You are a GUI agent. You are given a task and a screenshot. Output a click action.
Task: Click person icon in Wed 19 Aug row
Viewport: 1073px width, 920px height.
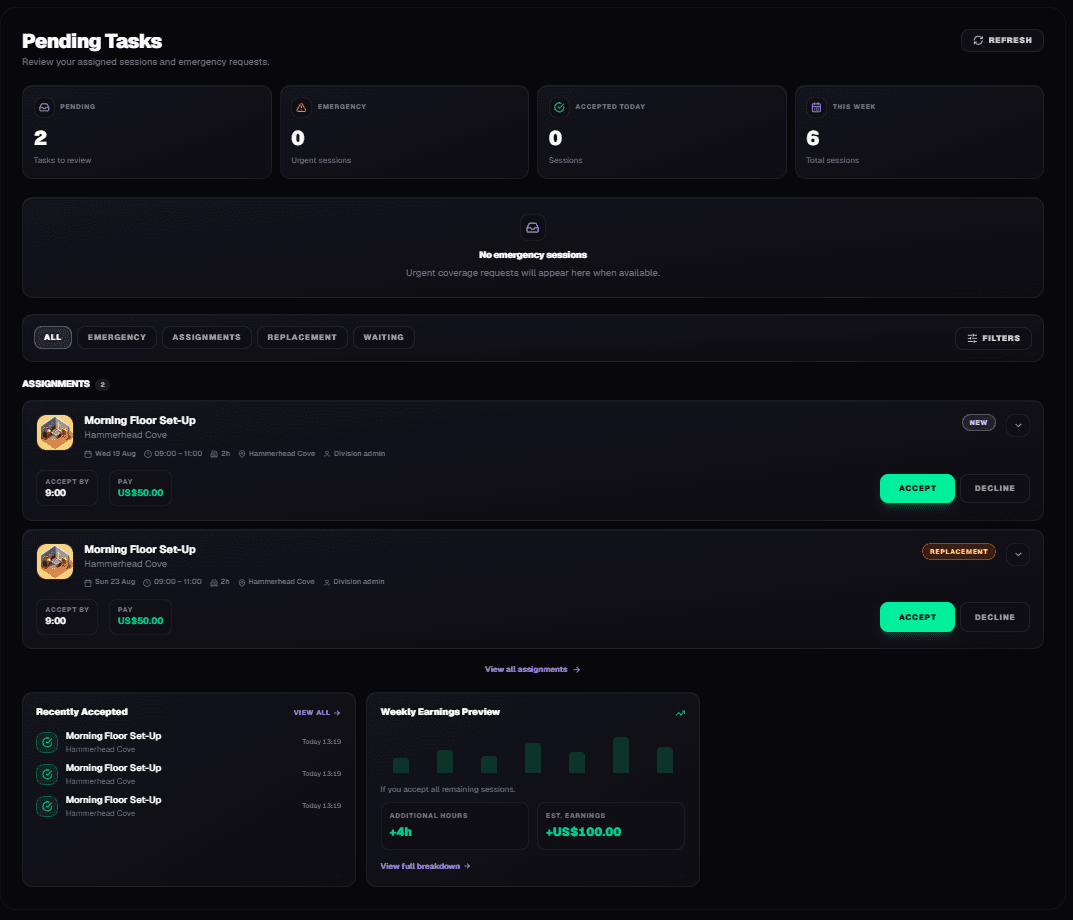(327, 454)
